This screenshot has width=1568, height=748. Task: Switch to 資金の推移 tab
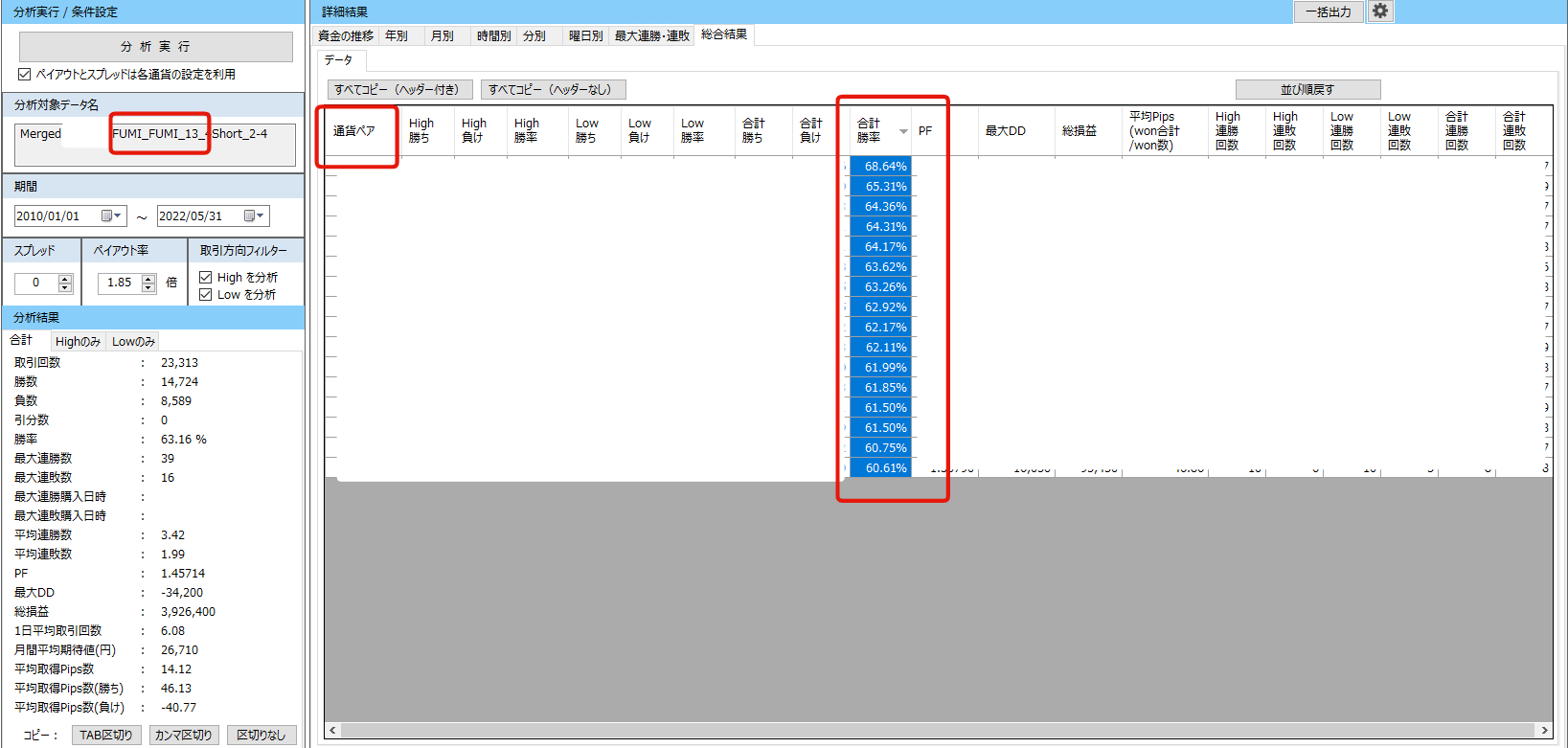tap(346, 35)
